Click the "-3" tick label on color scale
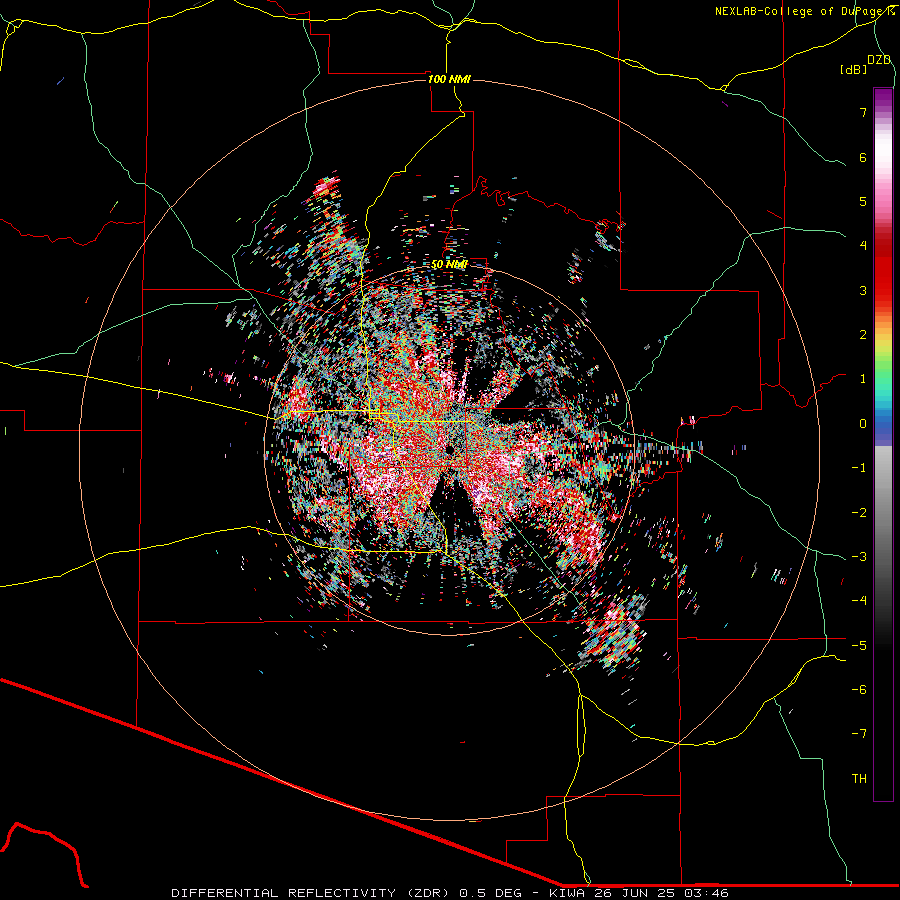 click(x=859, y=557)
